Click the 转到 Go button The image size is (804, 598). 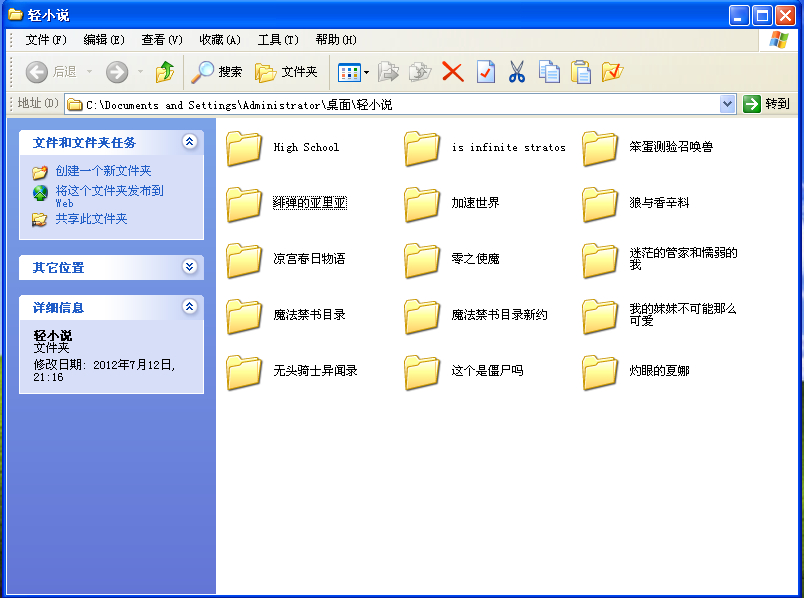click(x=767, y=104)
